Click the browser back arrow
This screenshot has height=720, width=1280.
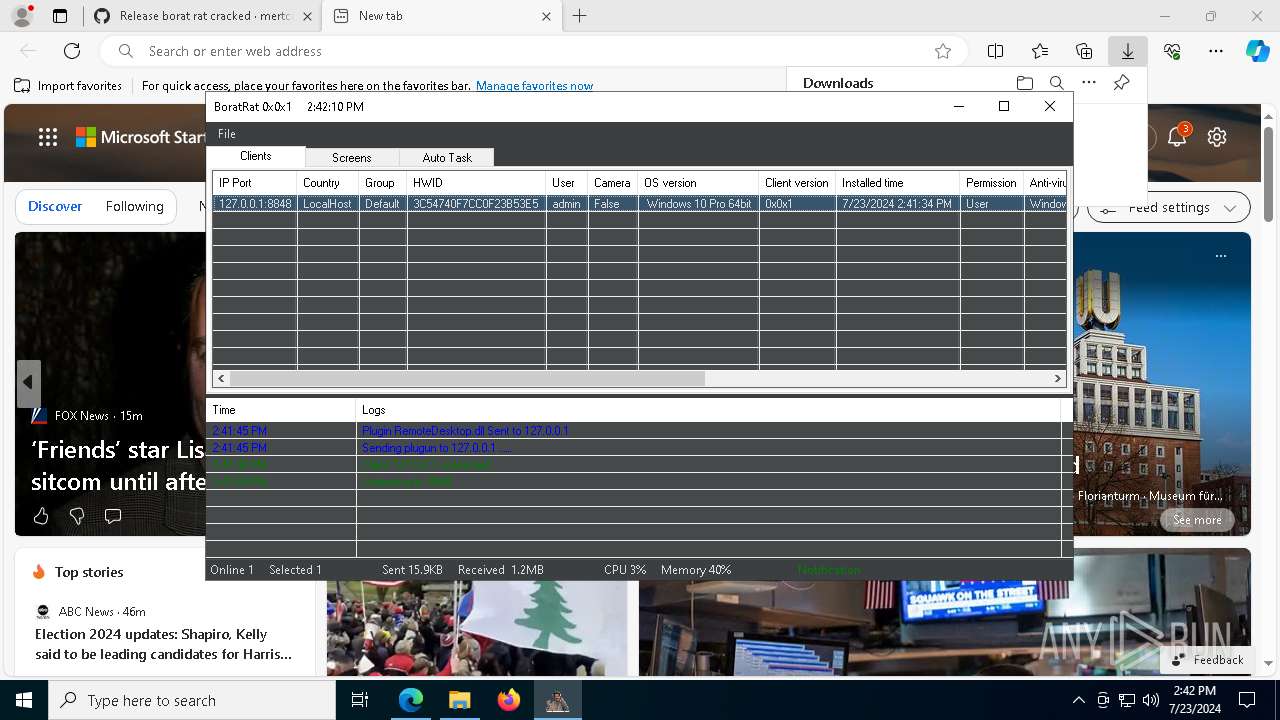point(28,51)
